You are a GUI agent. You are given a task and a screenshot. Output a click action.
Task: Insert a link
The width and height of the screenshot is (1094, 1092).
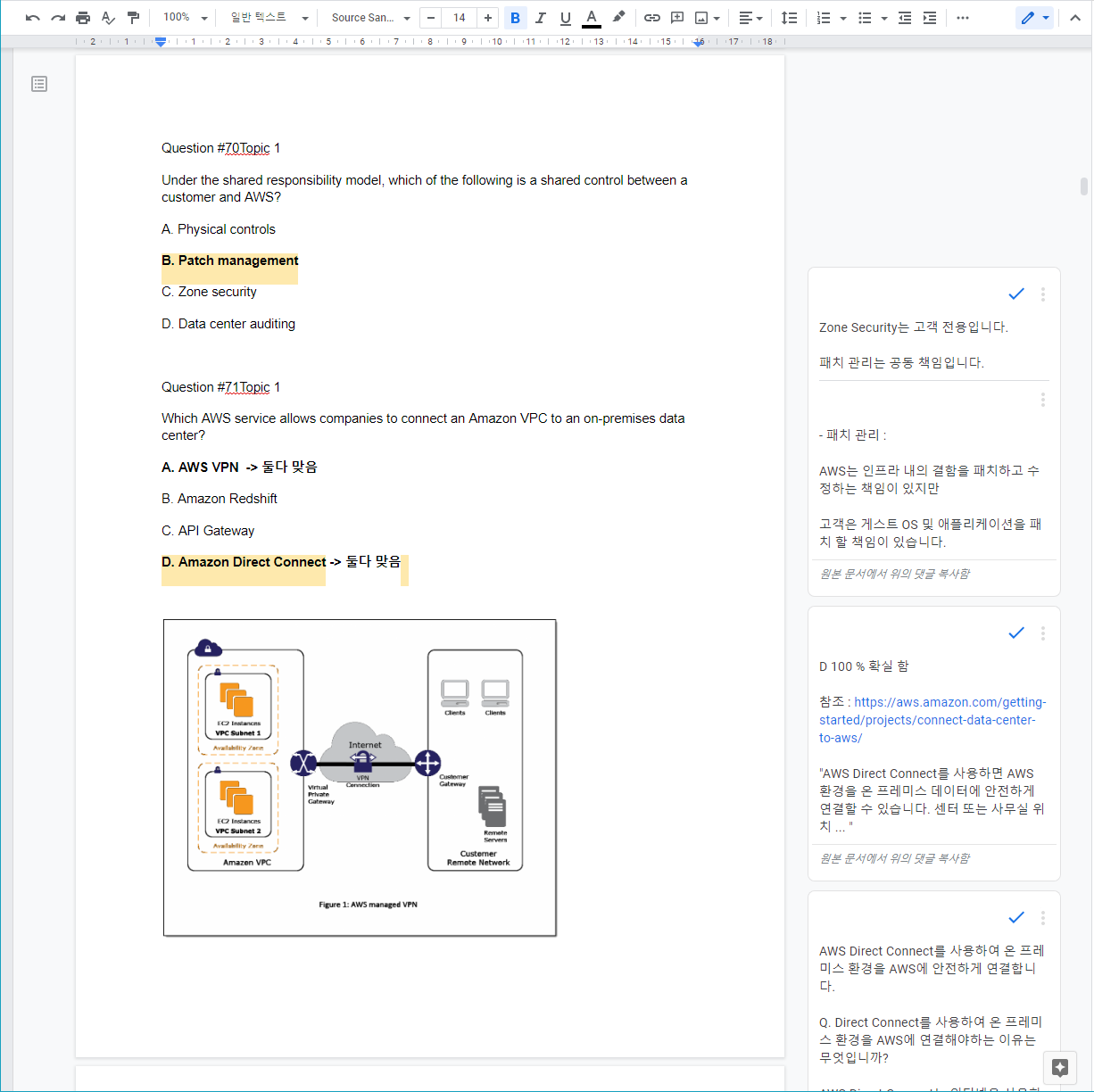tap(652, 18)
